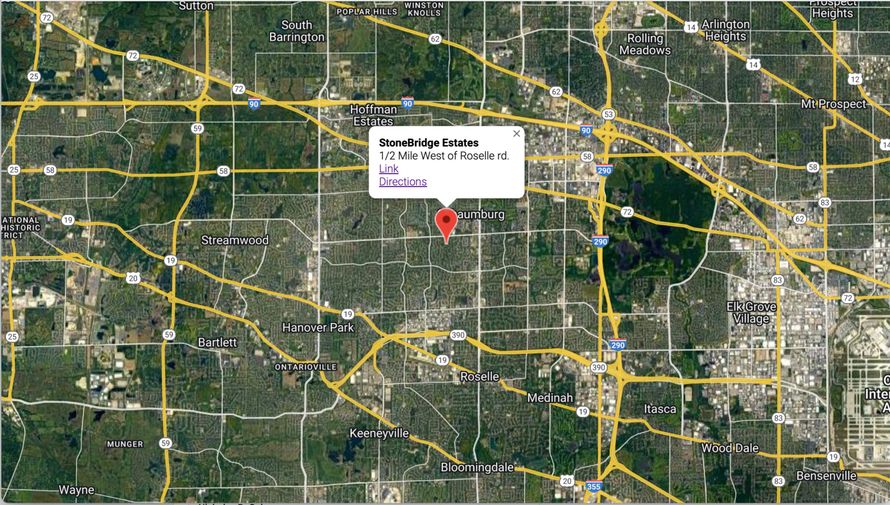This screenshot has width=890, height=505.
Task: Close the StoneBridge Estates info popup
Action: pos(516,134)
